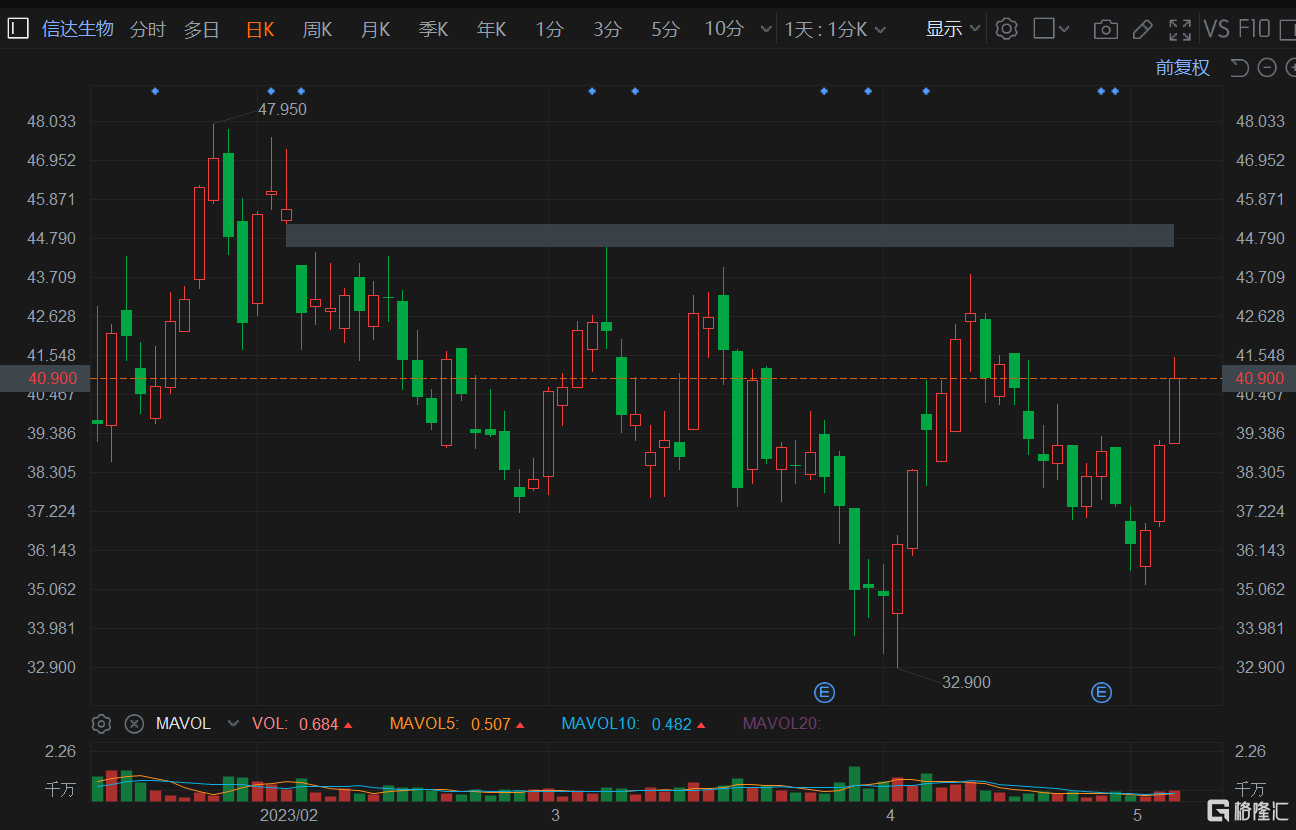The image size is (1296, 830).
Task: Open the chart settings gear in top toolbar
Action: pos(1007,28)
